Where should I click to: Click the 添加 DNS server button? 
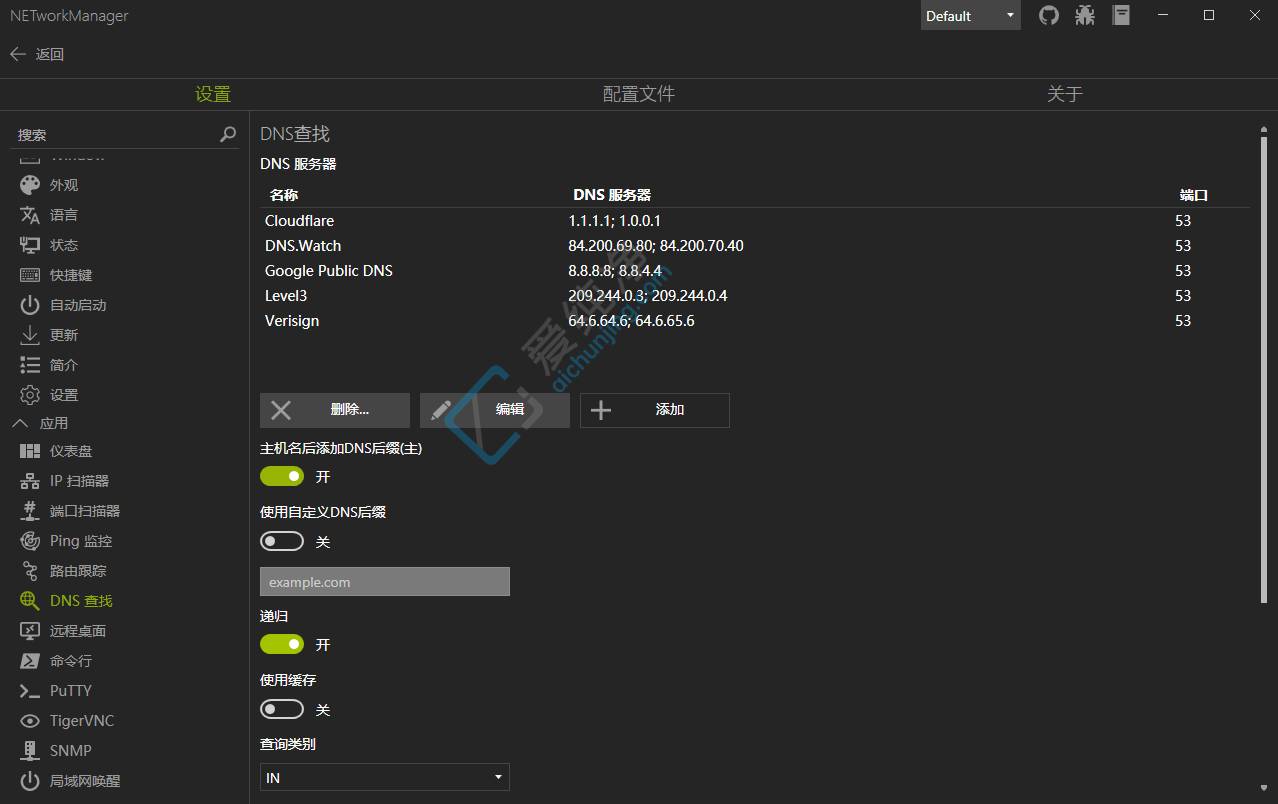click(655, 410)
